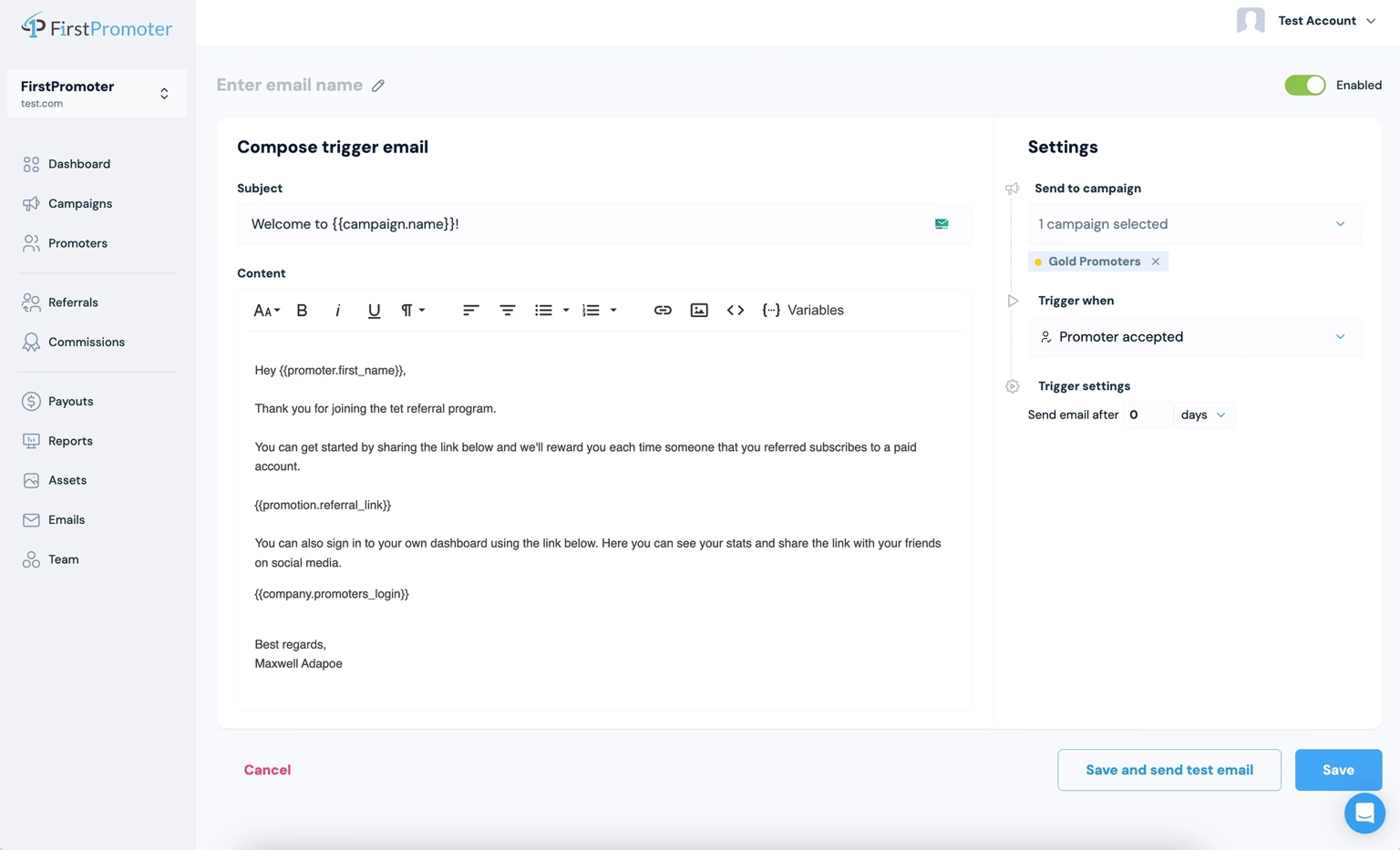Click the underline formatting icon
The width and height of the screenshot is (1400, 850).
[x=374, y=311]
